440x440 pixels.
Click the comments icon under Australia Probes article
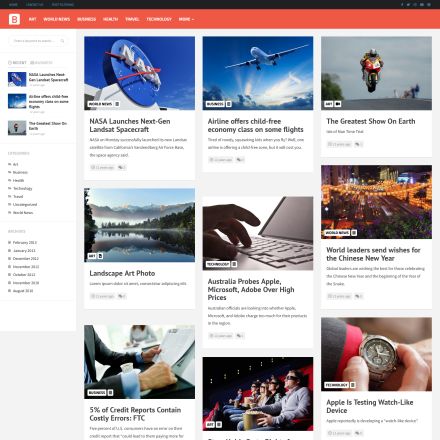(239, 336)
